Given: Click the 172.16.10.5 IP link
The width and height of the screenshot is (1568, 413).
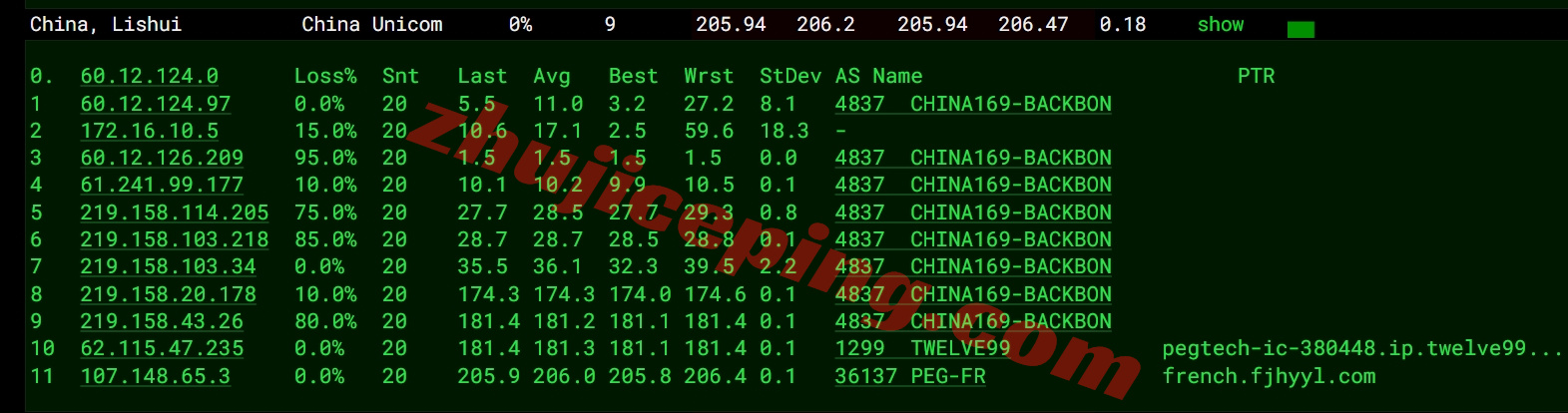Looking at the screenshot, I should [149, 131].
